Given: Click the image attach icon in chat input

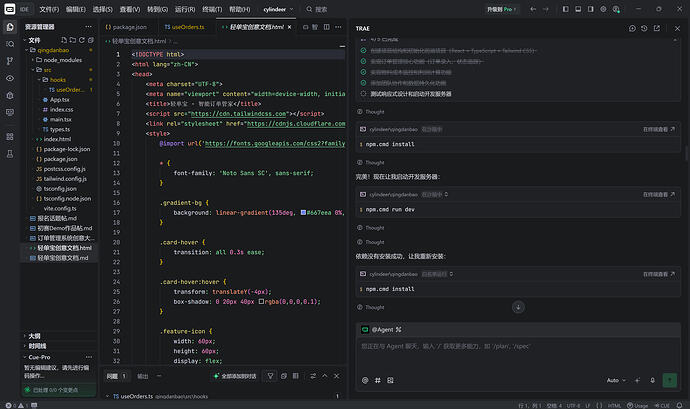Looking at the screenshot, I should pyautogui.click(x=390, y=380).
